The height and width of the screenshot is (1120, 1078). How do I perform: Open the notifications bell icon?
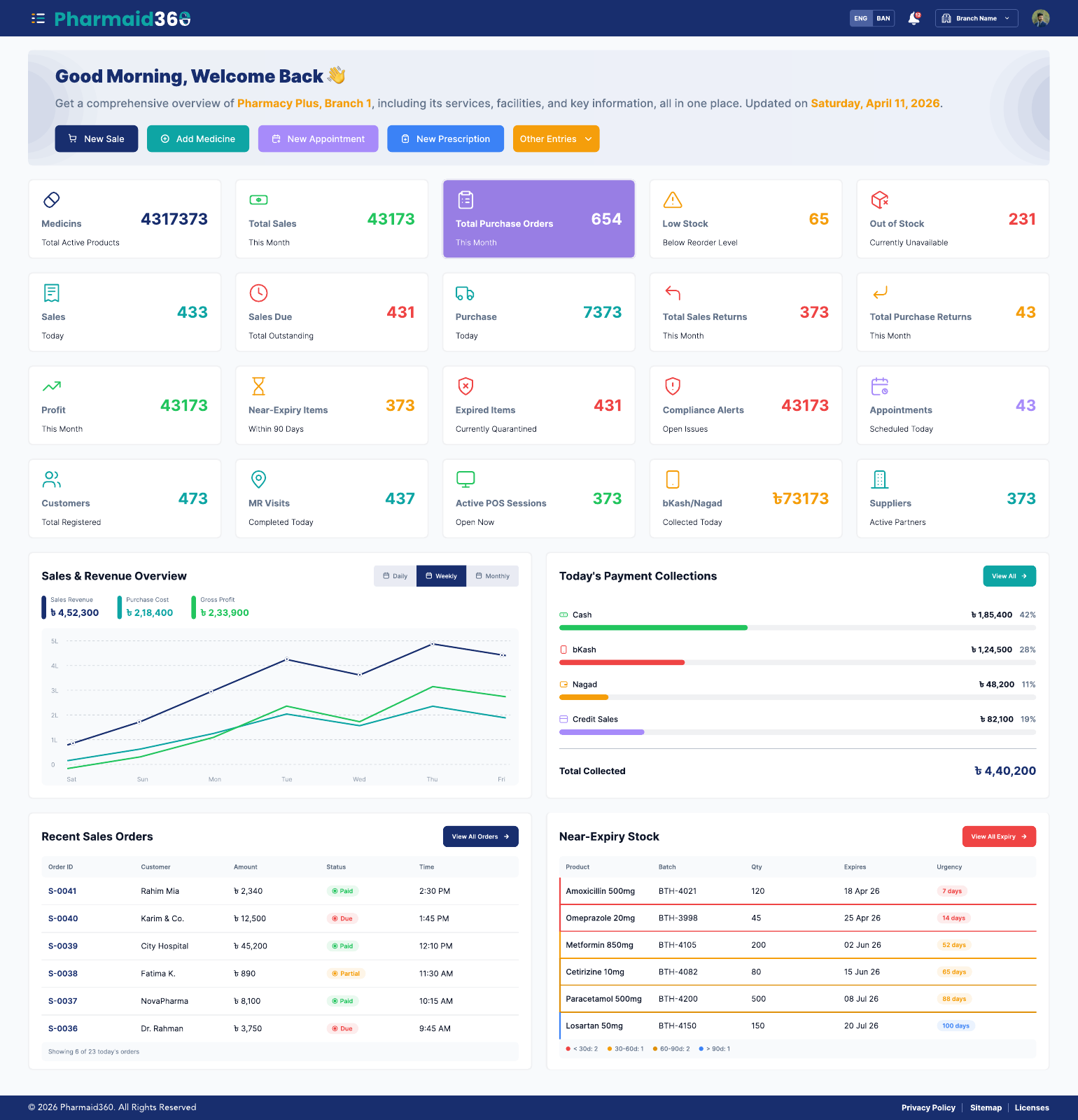[x=913, y=18]
